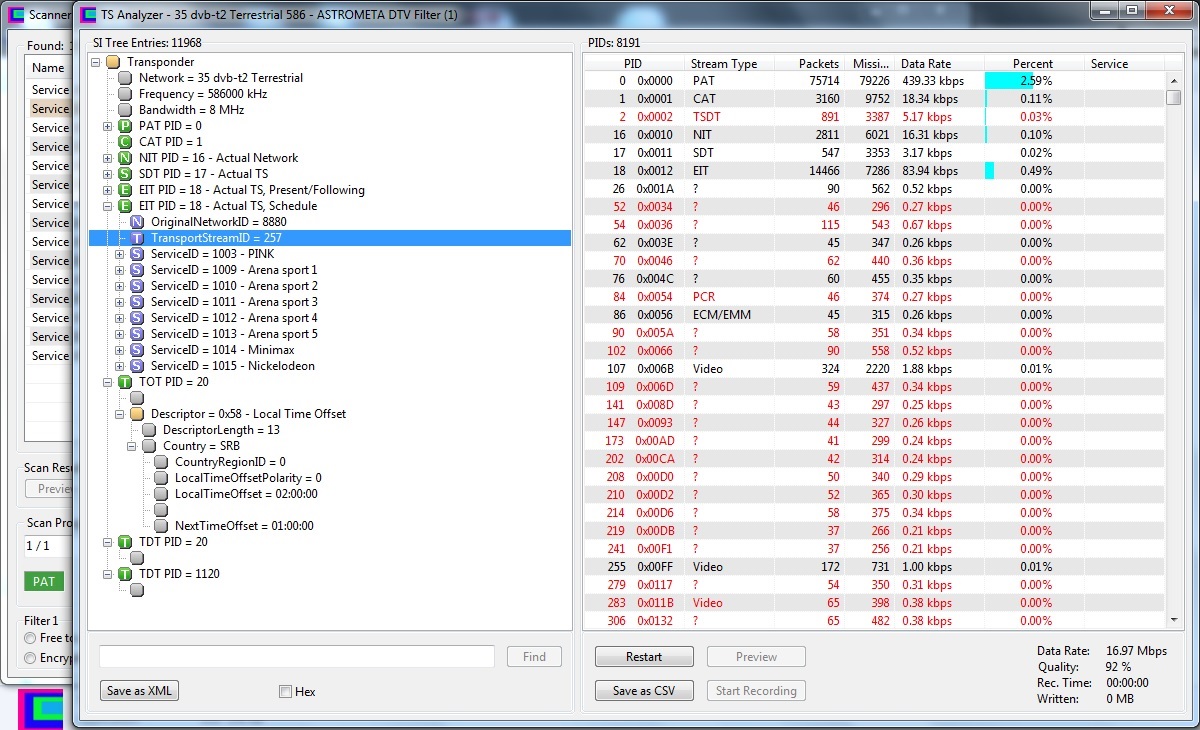Click the green PAT indicator in Scanner window
Screen dimensions: 1200x730
(44, 581)
